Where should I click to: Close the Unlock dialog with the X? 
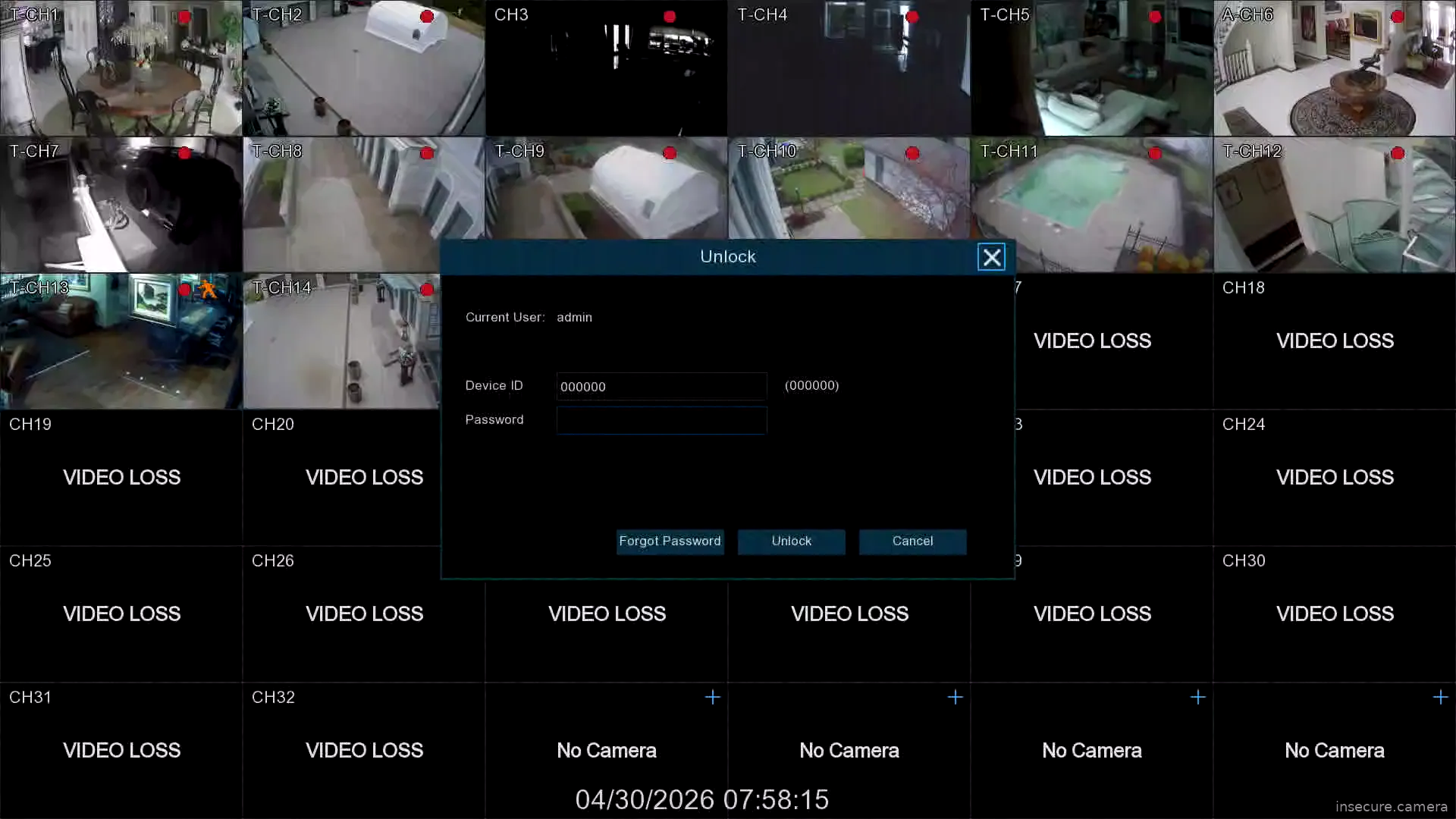[991, 257]
